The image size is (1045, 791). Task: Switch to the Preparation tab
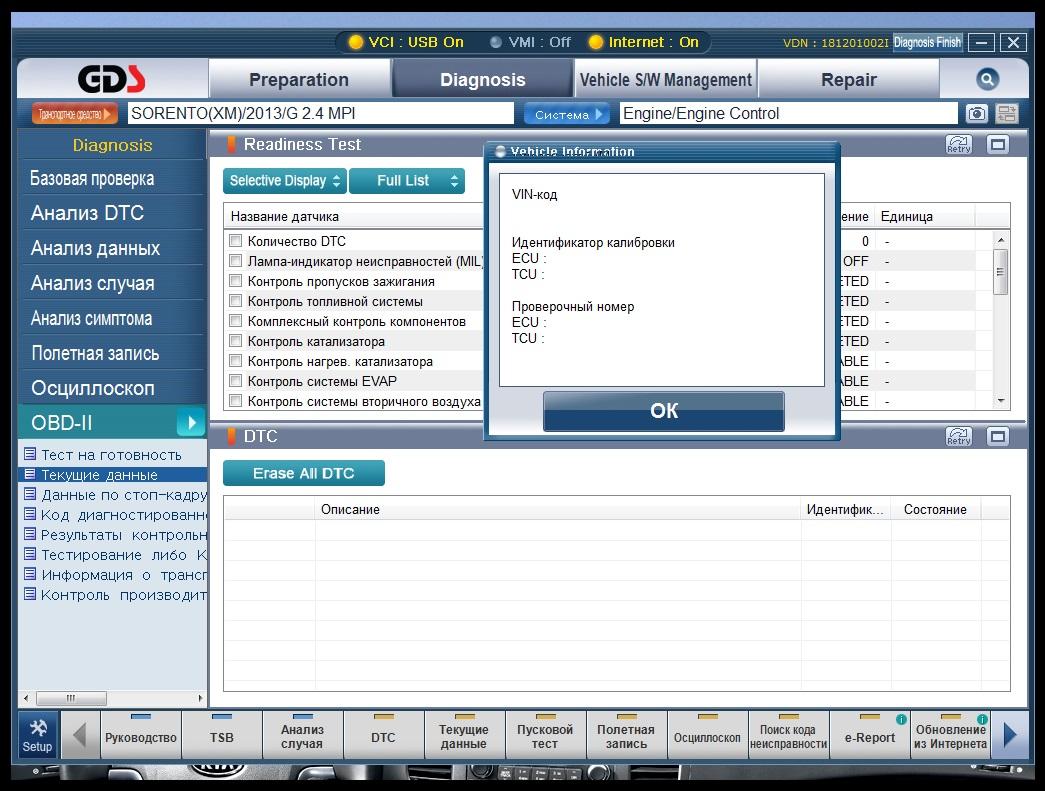pos(299,79)
